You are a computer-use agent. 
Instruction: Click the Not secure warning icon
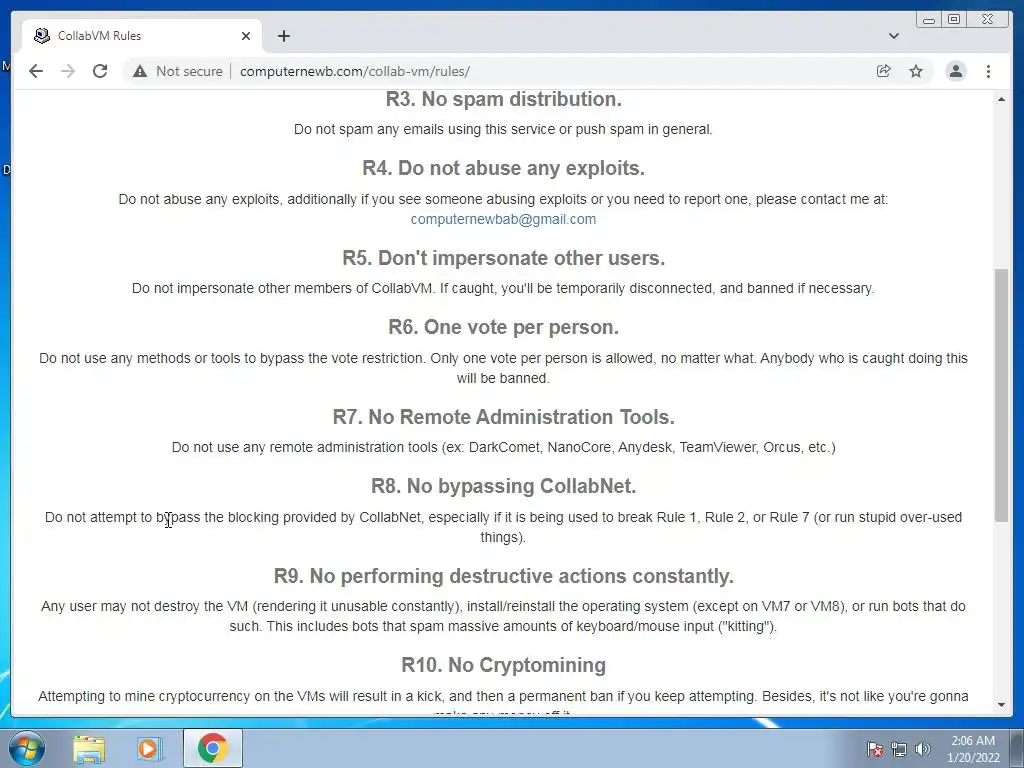coord(140,71)
